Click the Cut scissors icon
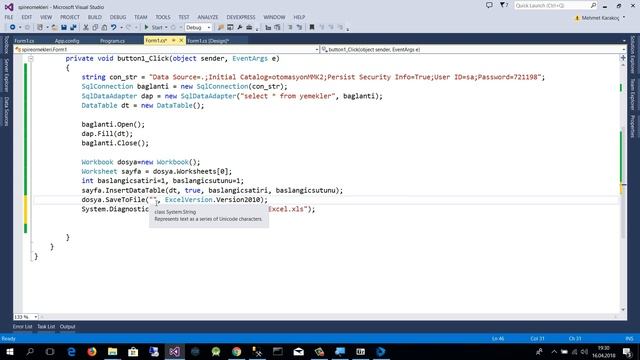This screenshot has height=360, width=640. (86, 27)
